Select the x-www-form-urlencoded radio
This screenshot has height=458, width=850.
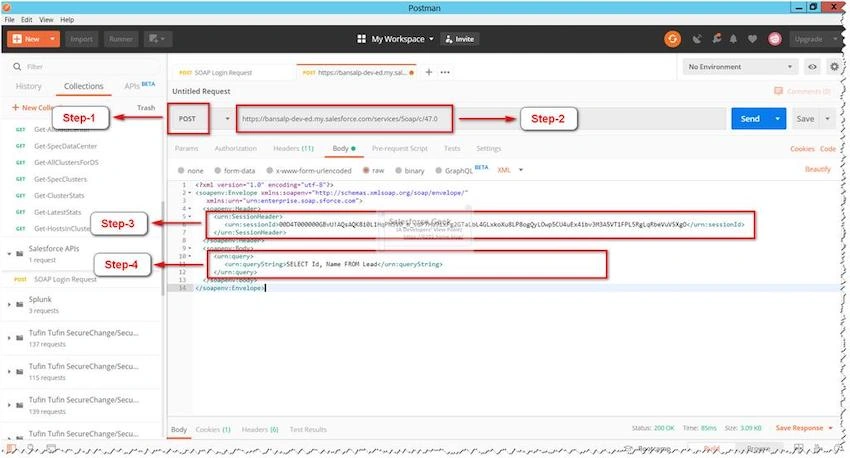point(269,170)
